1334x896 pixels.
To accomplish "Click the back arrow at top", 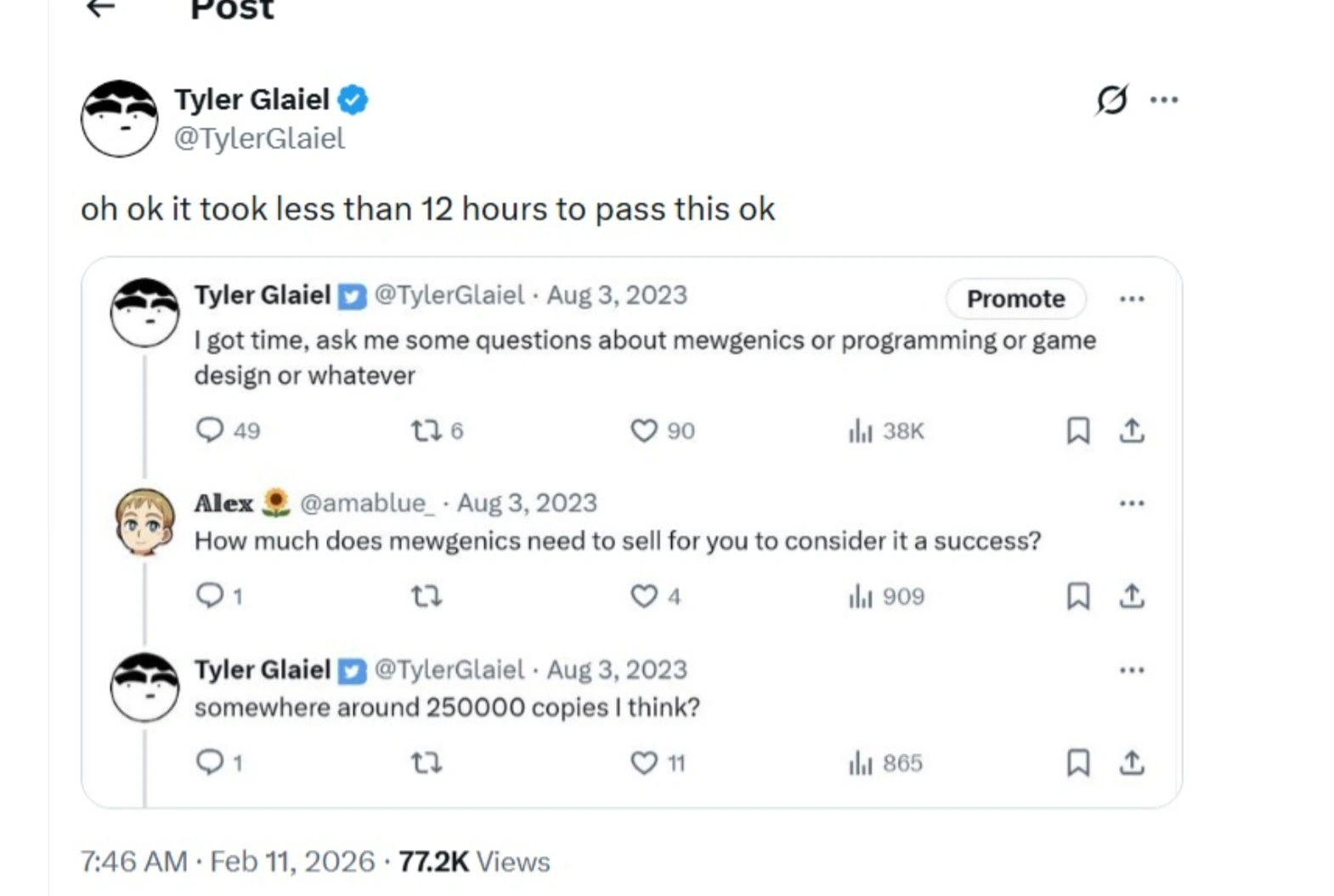I will click(101, 9).
